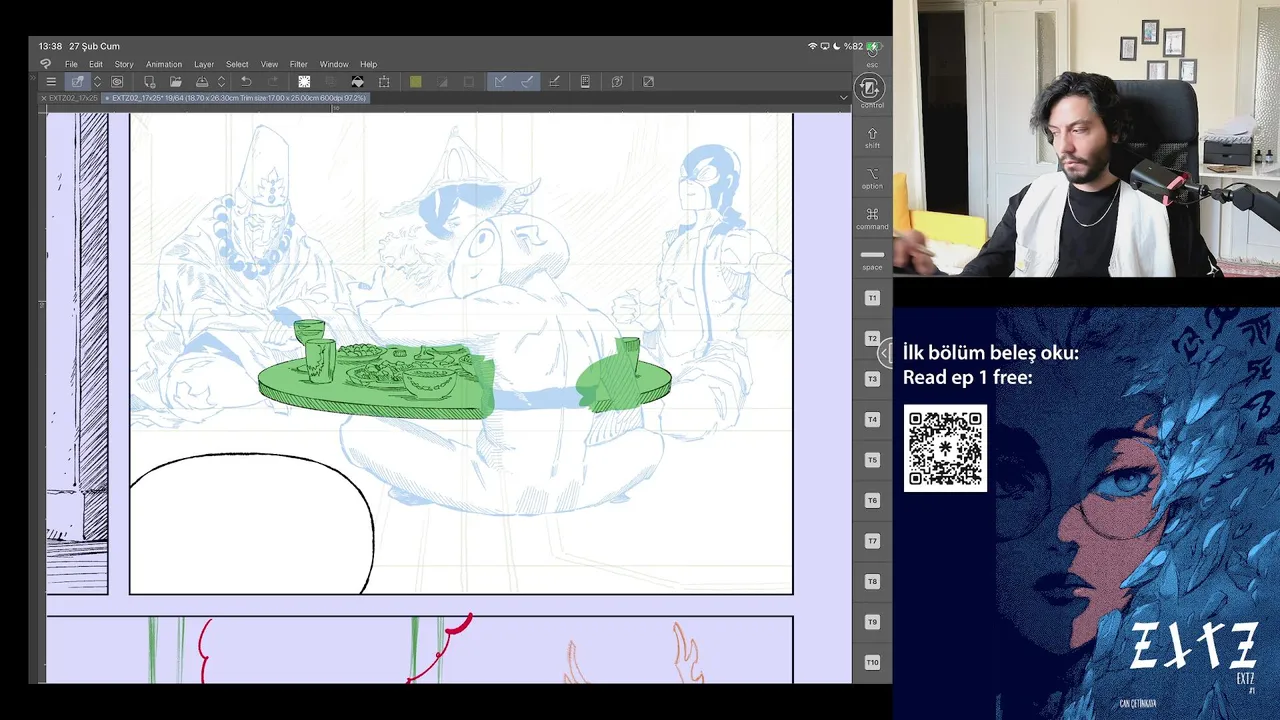Collapse the edge keyboard with side arrow
This screenshot has width=1280, height=720.
click(x=884, y=353)
